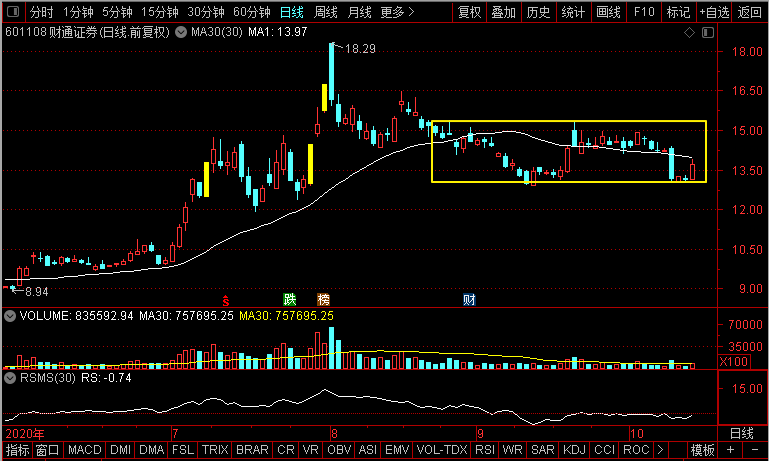Zoom in with the + button
This screenshot has width=771, height=461.
click(730, 450)
